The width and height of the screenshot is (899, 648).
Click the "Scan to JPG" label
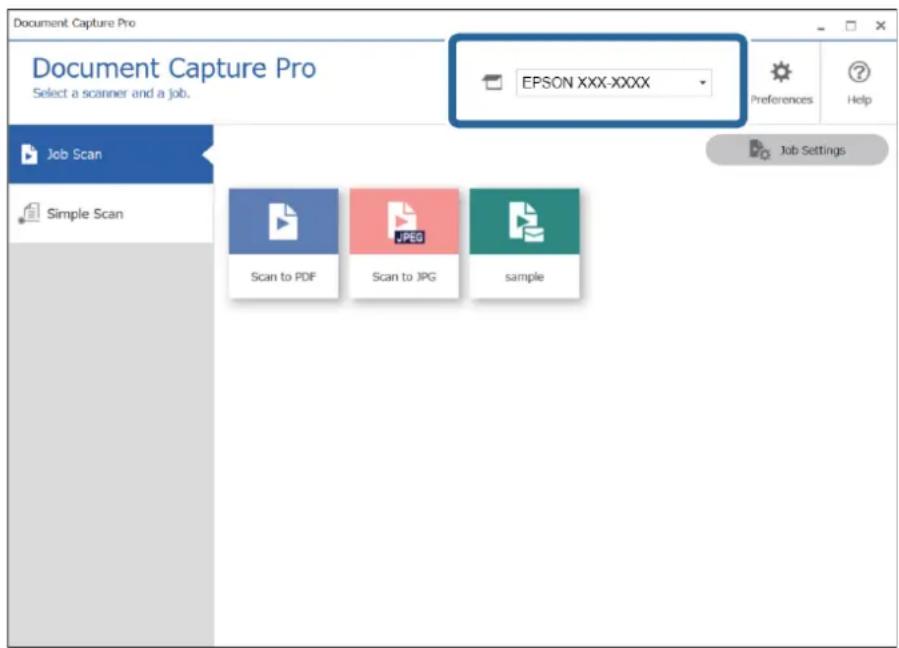tap(404, 277)
